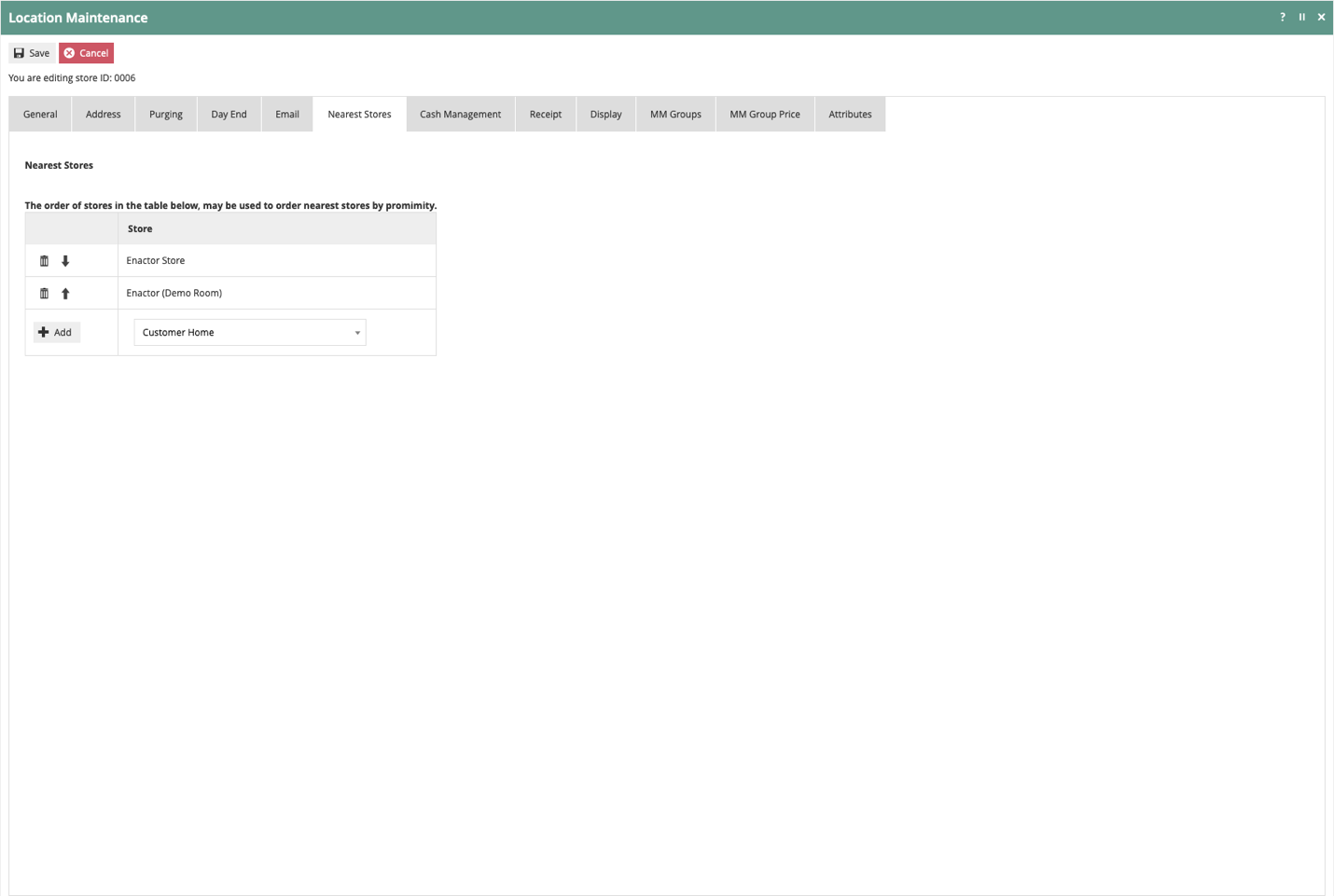This screenshot has width=1334, height=896.
Task: Open the Customer Home store dropdown
Action: coord(250,333)
